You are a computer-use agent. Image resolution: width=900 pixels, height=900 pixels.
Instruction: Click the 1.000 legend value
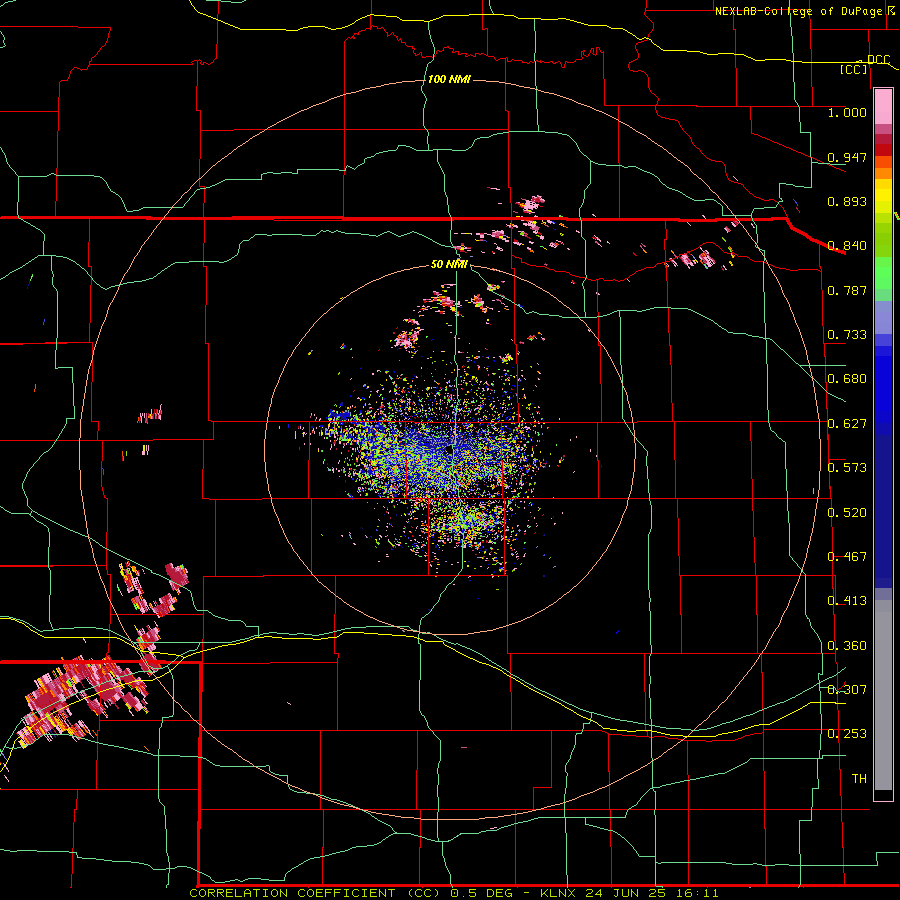[x=847, y=112]
